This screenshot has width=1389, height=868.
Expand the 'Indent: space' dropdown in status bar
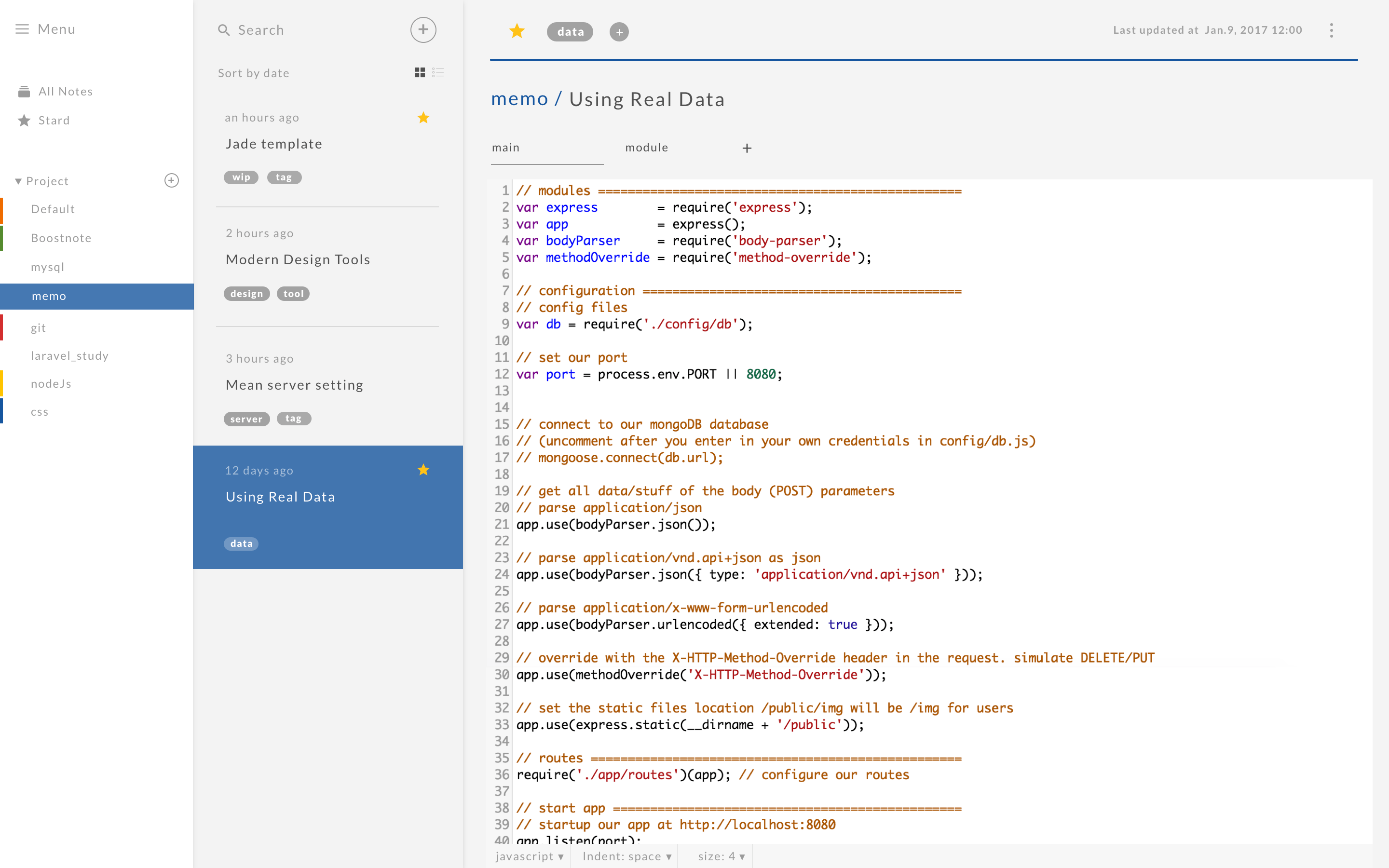[x=625, y=856]
